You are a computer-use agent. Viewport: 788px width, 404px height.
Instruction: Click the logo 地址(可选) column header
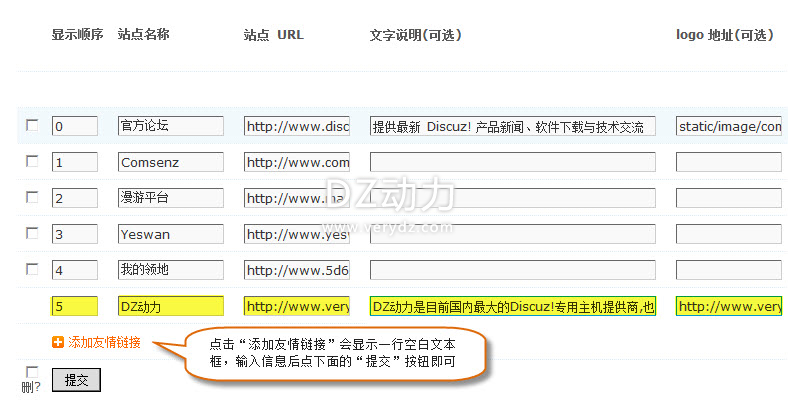coord(725,35)
